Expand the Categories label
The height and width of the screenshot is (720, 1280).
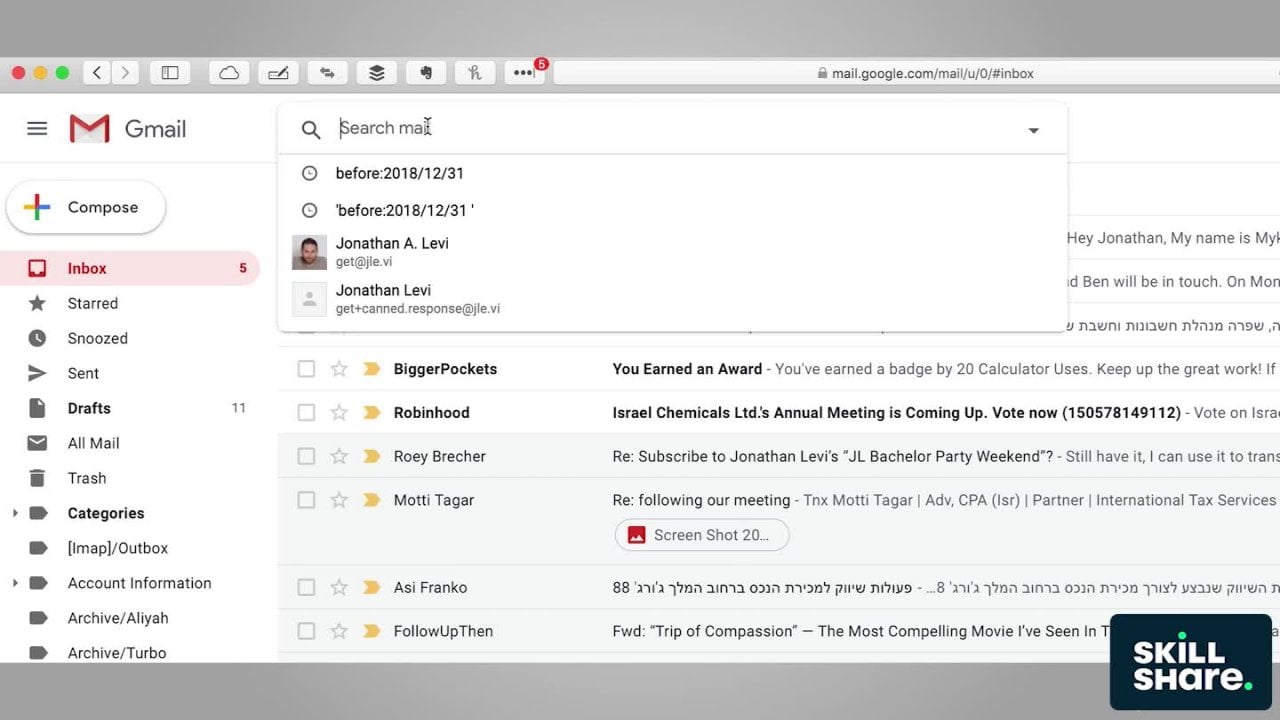click(15, 513)
